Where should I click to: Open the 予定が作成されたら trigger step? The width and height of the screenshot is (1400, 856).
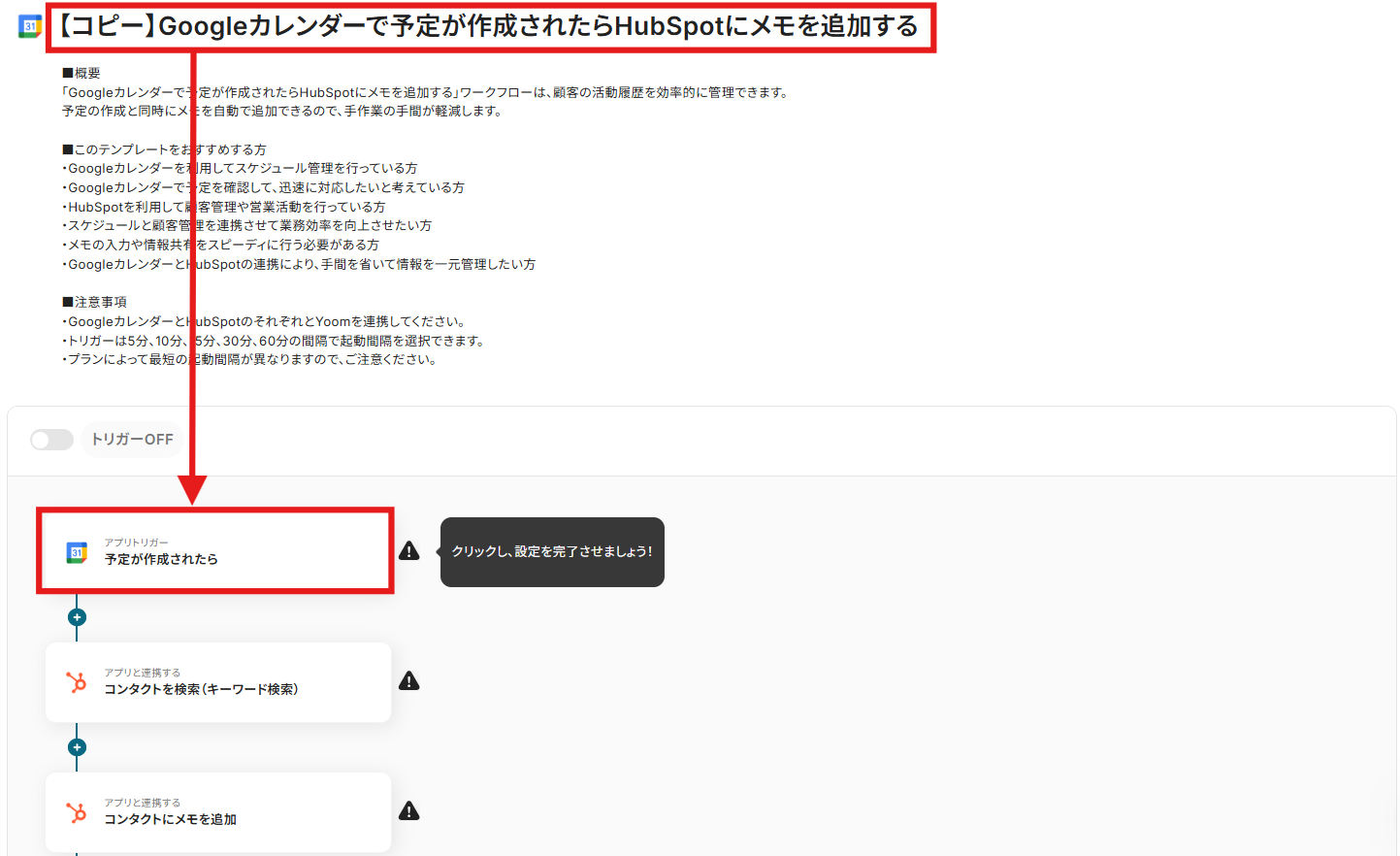pyautogui.click(x=217, y=551)
